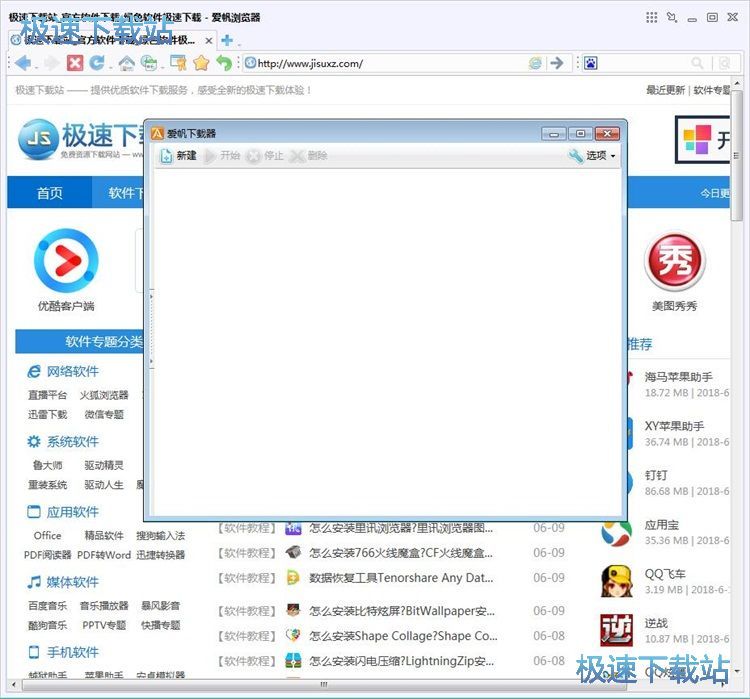Open the grid menu icon in browser title bar
This screenshot has width=750, height=699.
651,17
